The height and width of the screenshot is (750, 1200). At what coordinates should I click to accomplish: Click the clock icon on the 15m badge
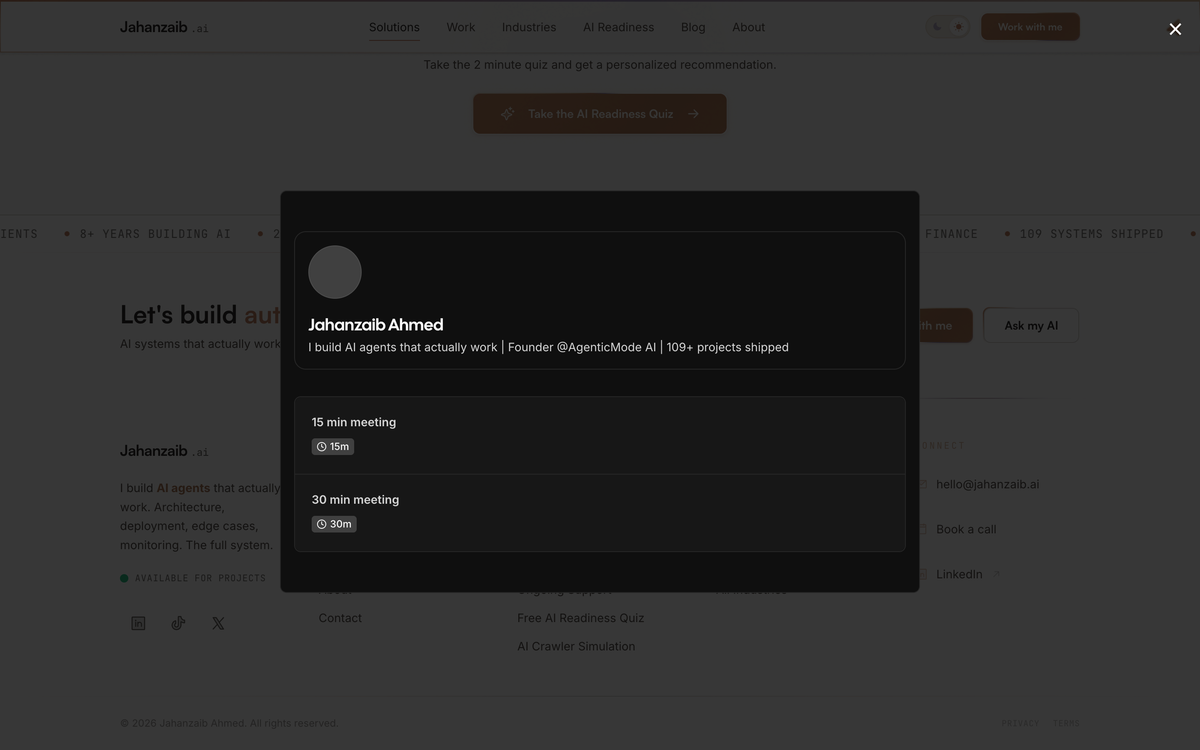tap(320, 445)
